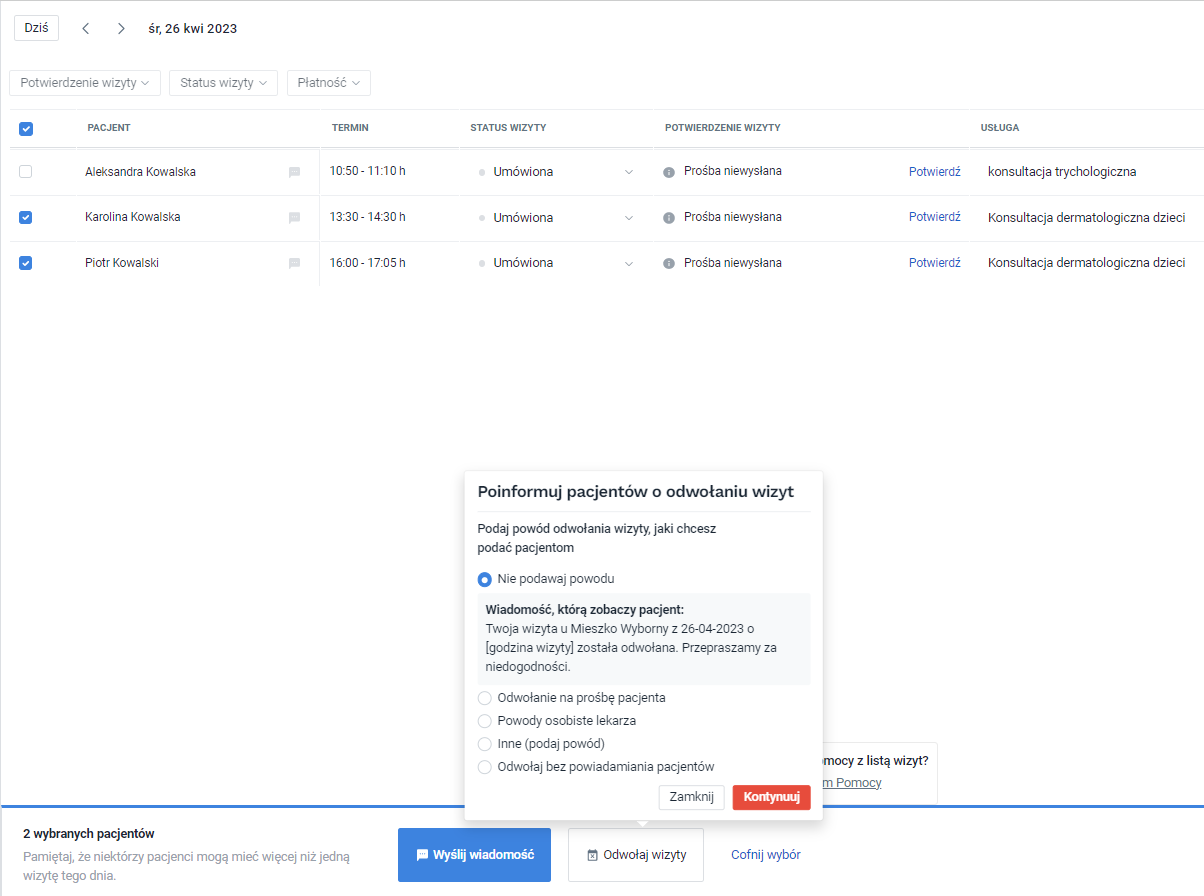Check Aleksandra Kowalska's selection checkbox
1204x896 pixels.
point(25,171)
